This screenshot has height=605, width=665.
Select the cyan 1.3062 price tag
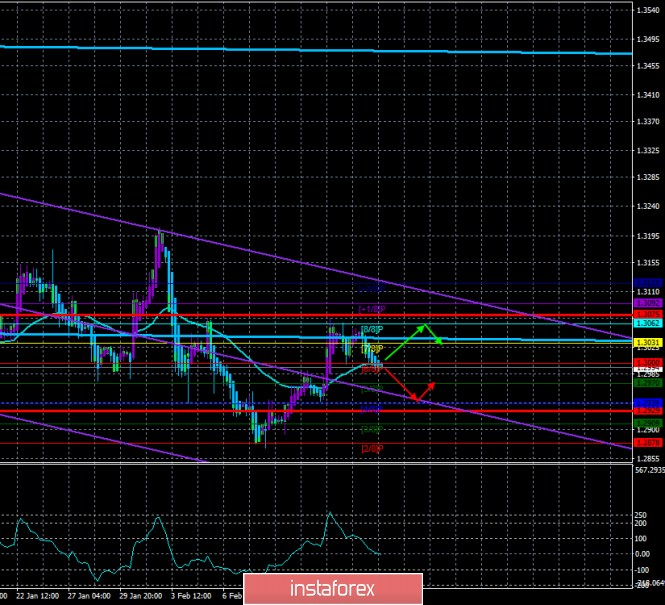click(x=648, y=323)
